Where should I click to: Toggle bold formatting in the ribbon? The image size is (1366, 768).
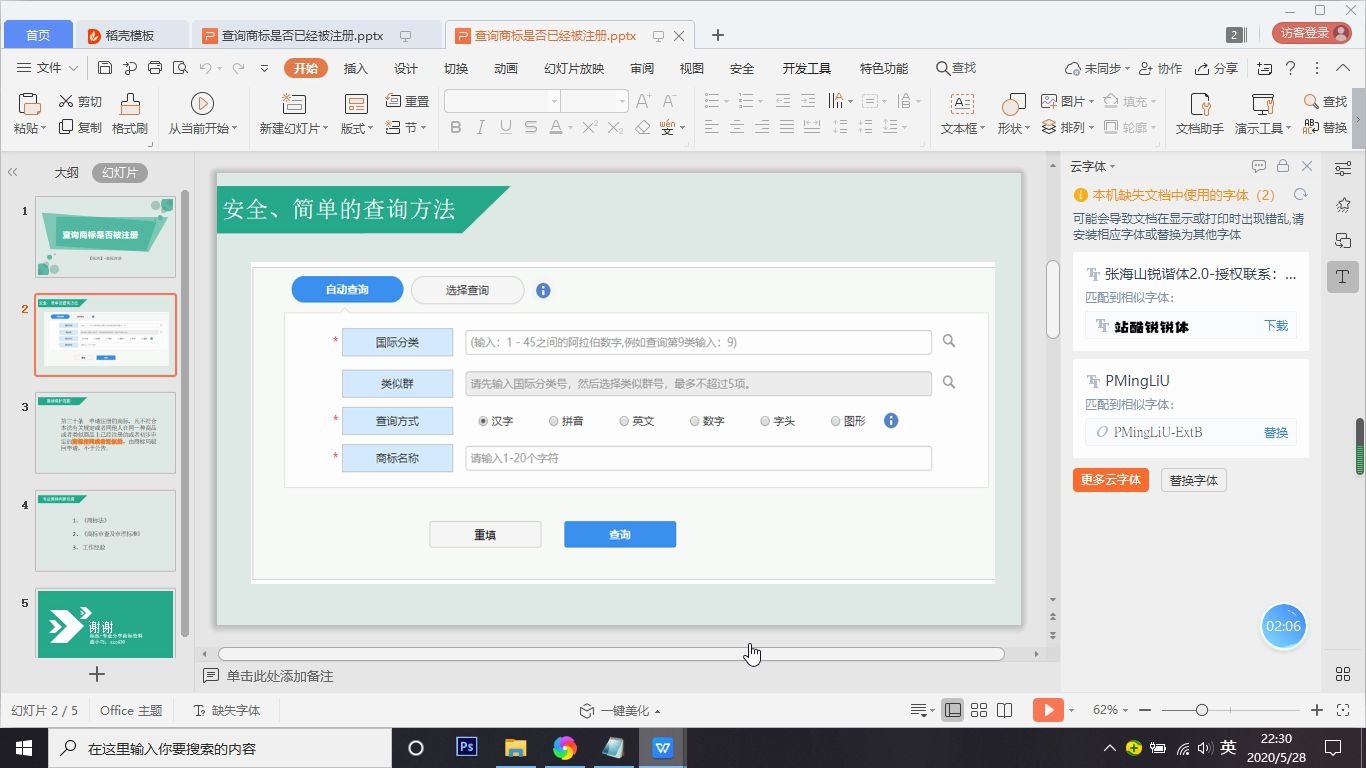coord(455,128)
